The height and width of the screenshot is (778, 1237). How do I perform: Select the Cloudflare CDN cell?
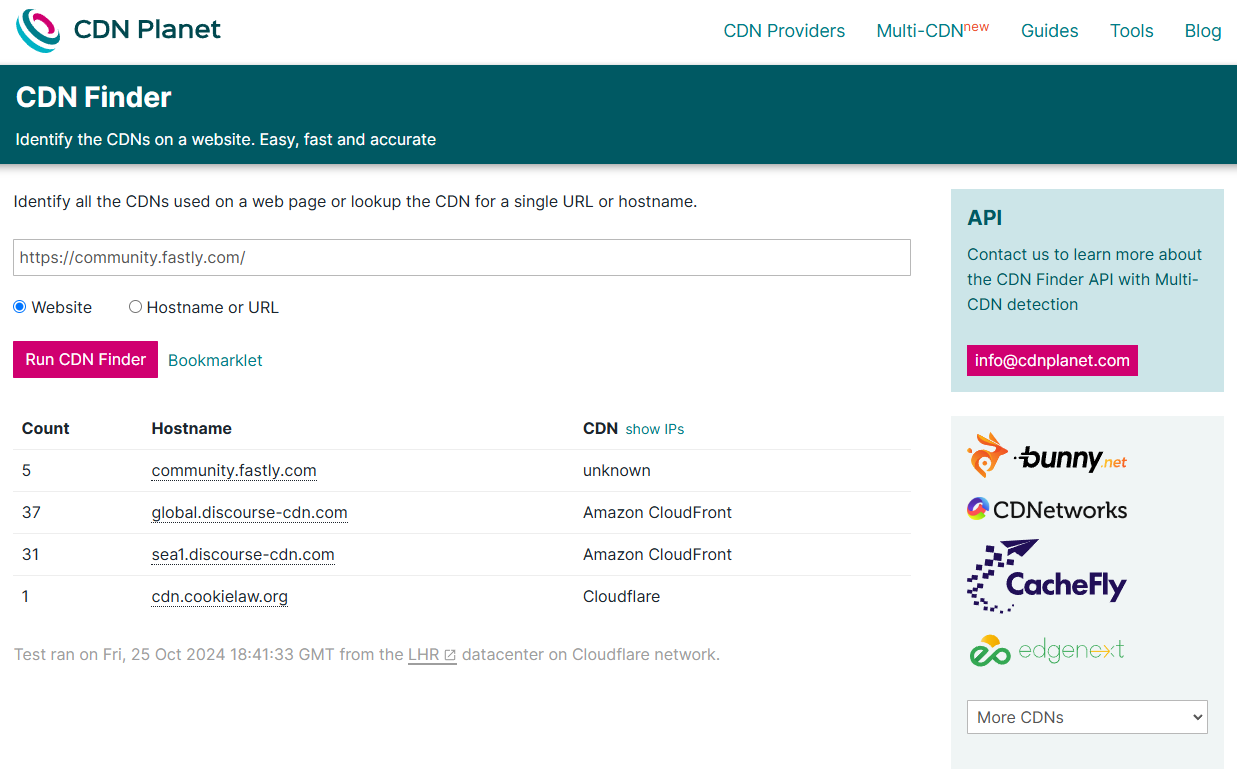(x=621, y=596)
